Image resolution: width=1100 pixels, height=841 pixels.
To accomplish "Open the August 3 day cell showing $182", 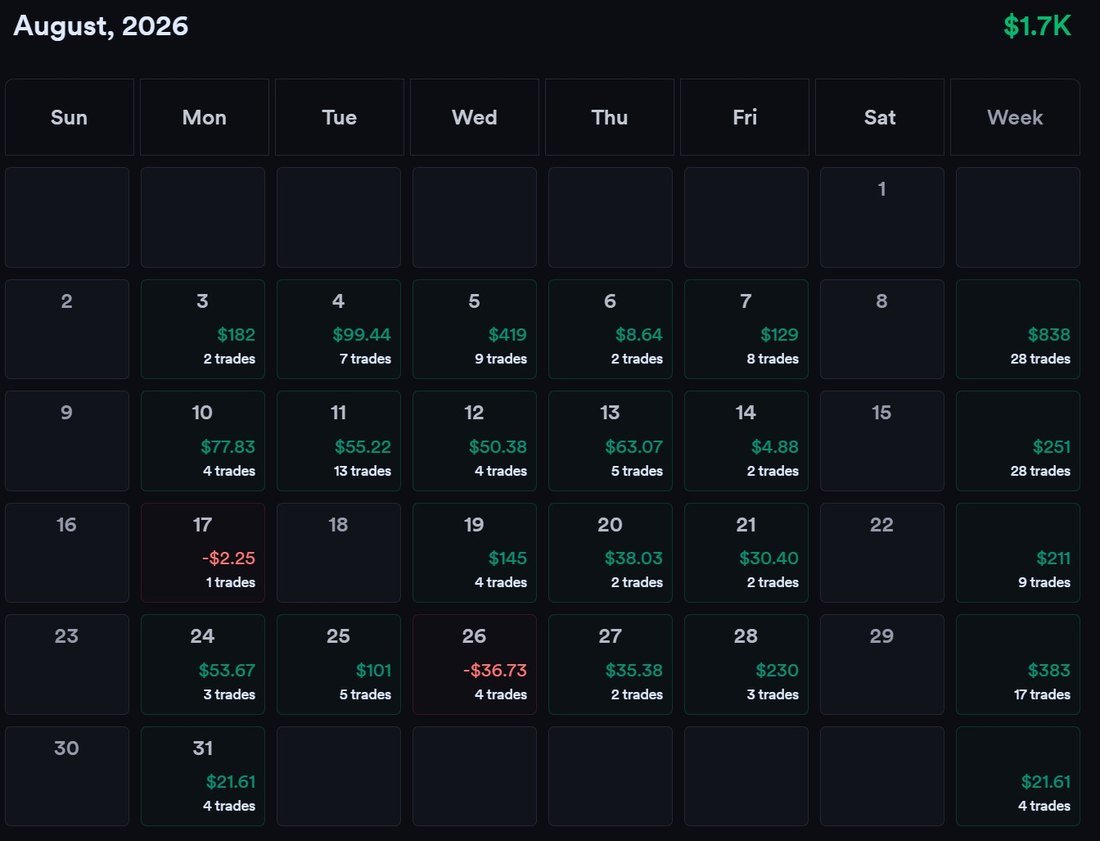I will pos(203,329).
